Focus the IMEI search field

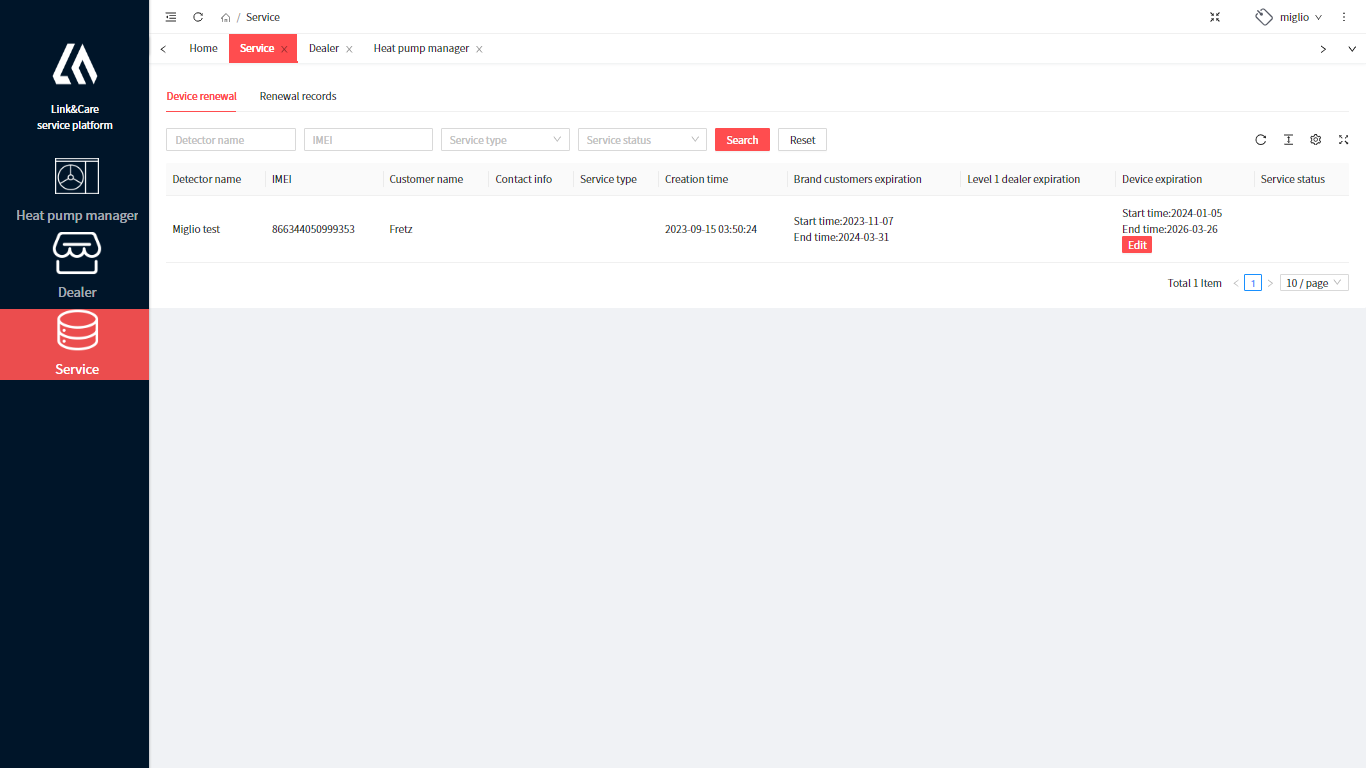coord(368,140)
